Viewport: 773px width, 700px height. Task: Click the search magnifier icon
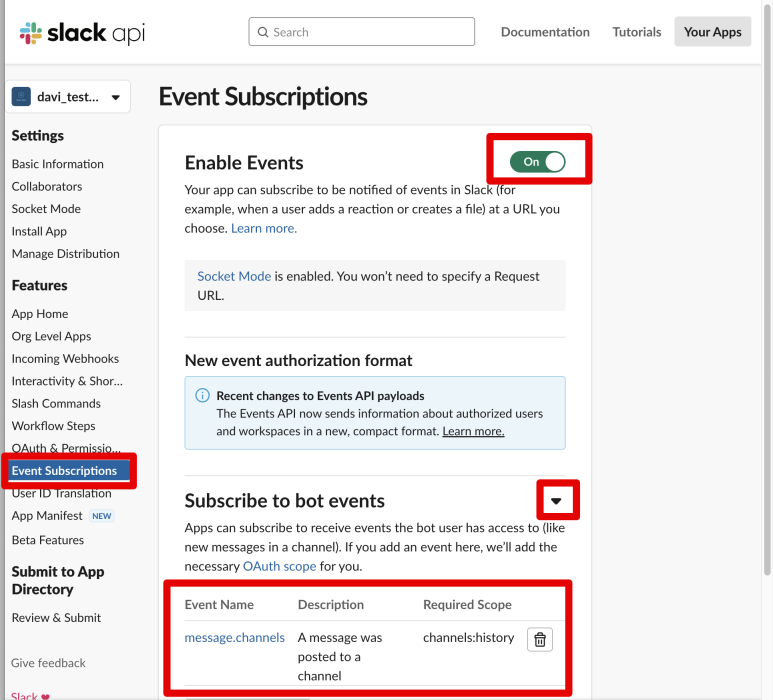pyautogui.click(x=263, y=32)
